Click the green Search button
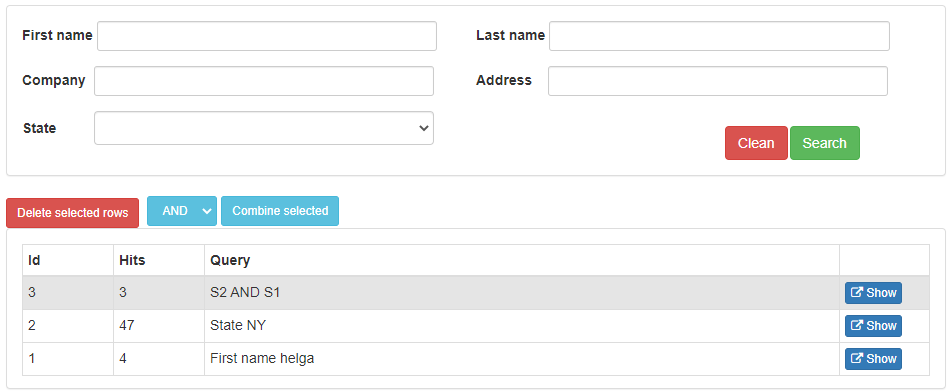 (825, 143)
